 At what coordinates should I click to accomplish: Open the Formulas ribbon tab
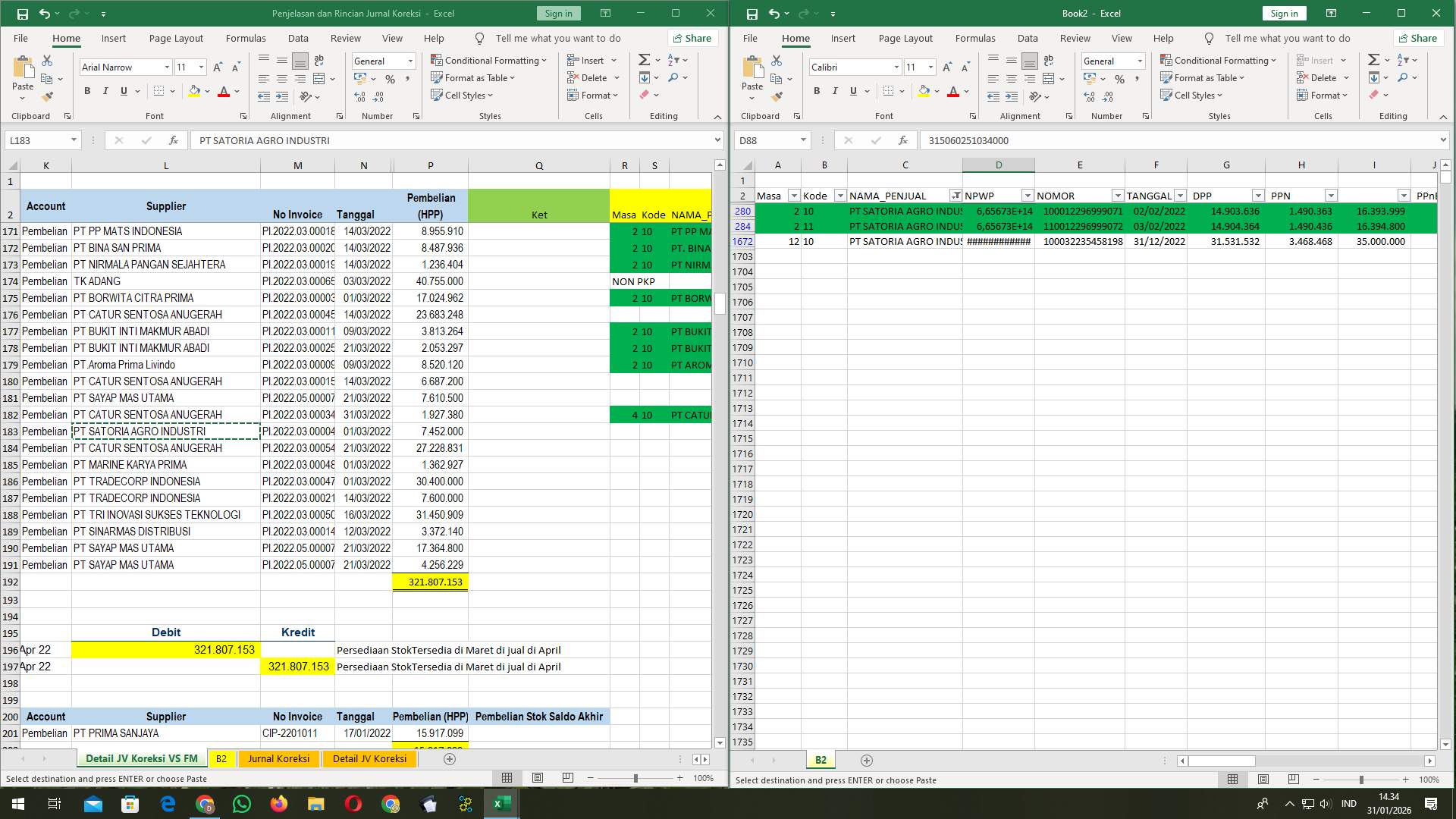pyautogui.click(x=246, y=38)
